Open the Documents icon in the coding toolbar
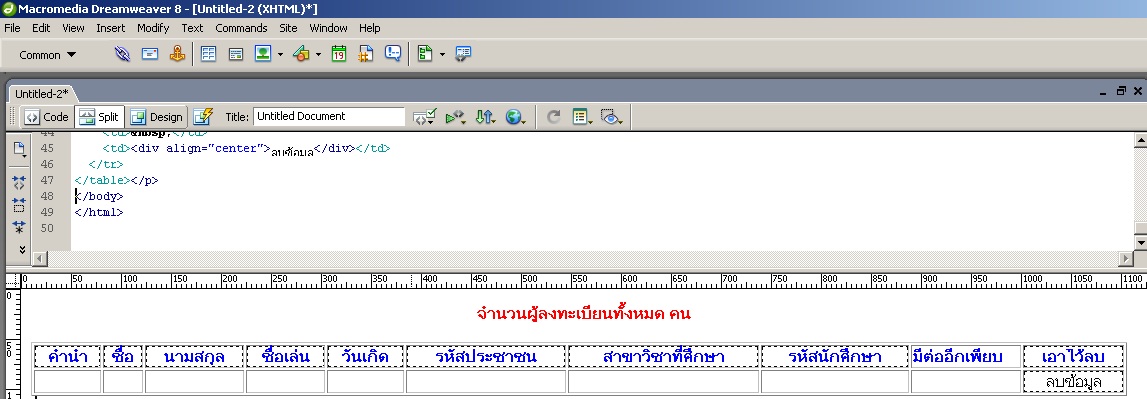The image size is (1147, 399). [x=20, y=149]
